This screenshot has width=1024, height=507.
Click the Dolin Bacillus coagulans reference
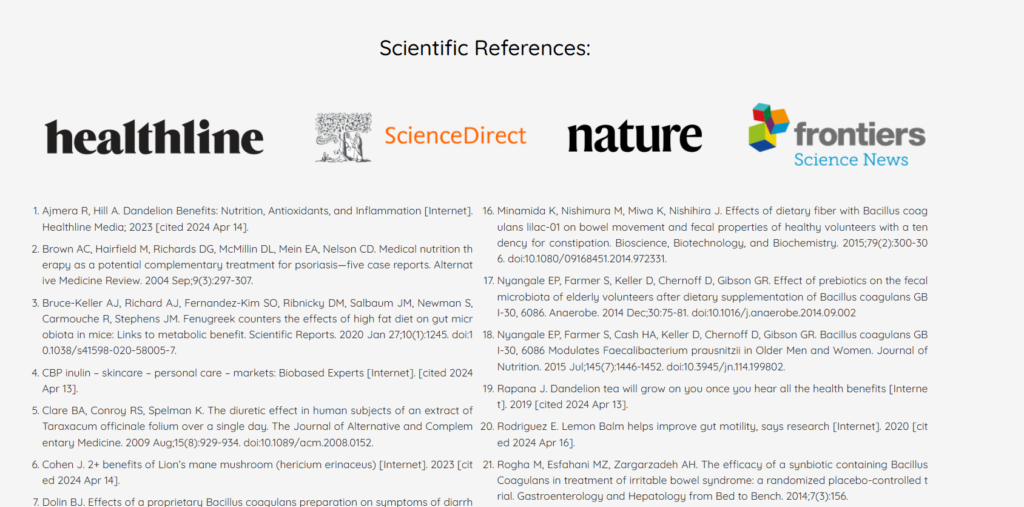click(253, 502)
